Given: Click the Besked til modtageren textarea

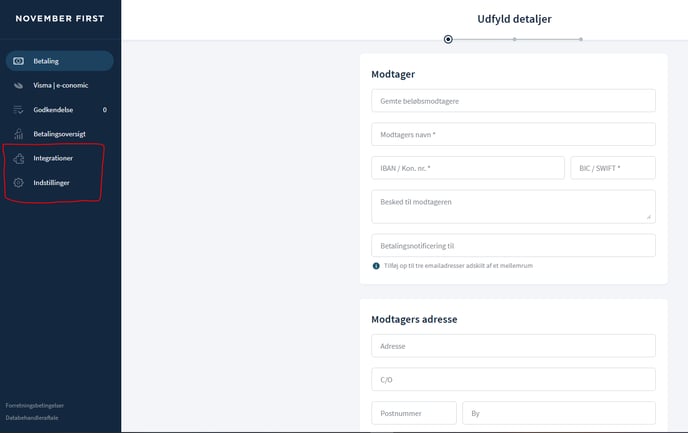Looking at the screenshot, I should coord(513,206).
